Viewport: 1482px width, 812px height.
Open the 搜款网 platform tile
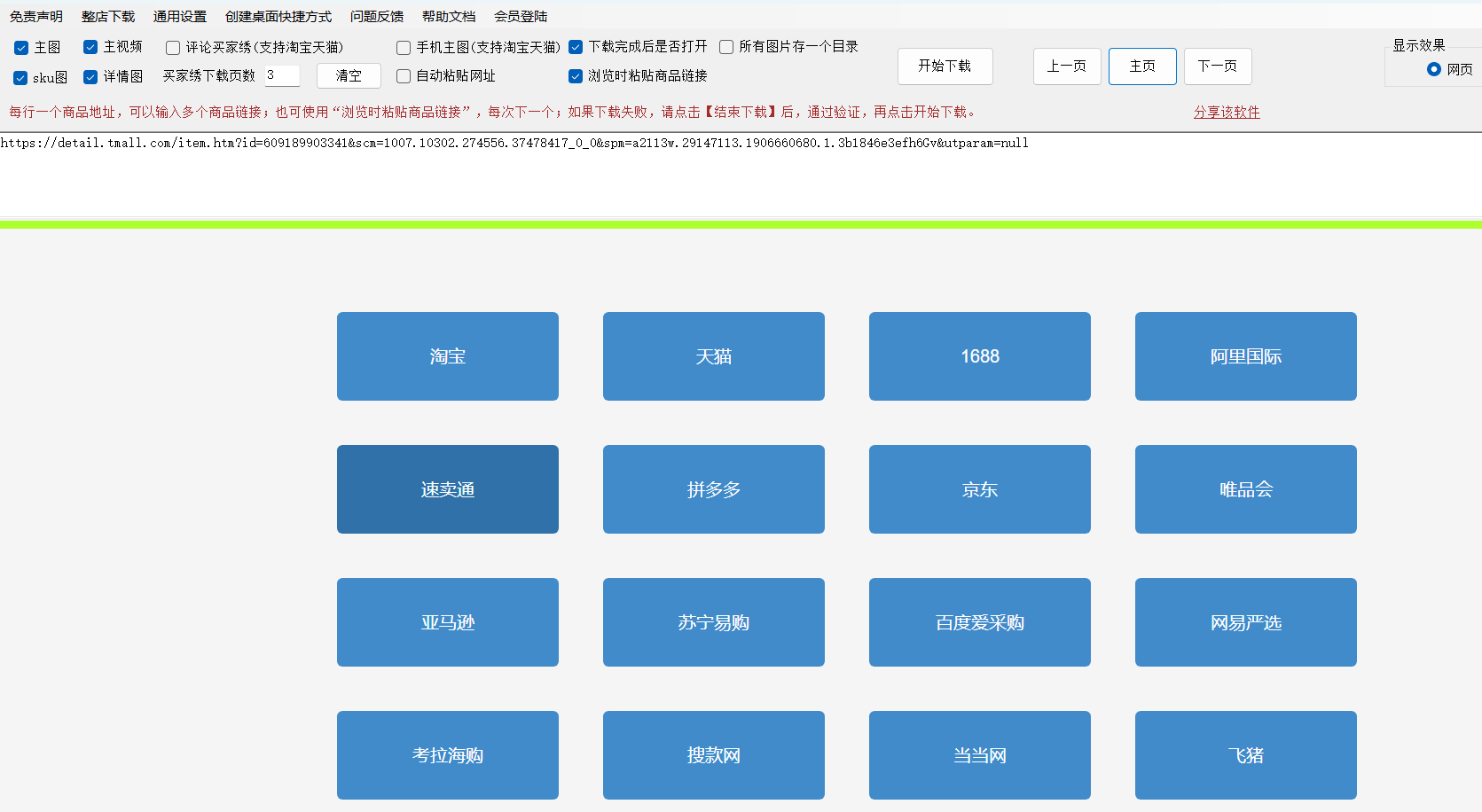click(714, 755)
